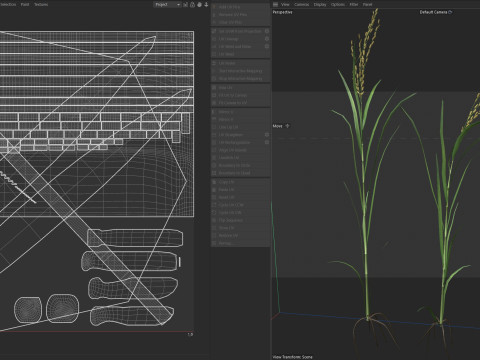Viewport: 480px width, 360px height.
Task: Click the Reset UV command
Action: point(240,197)
